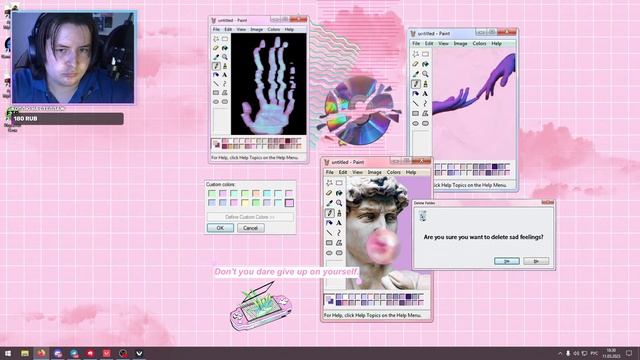Select the Magnifier tool in purple hands Paint window

pos(425,74)
